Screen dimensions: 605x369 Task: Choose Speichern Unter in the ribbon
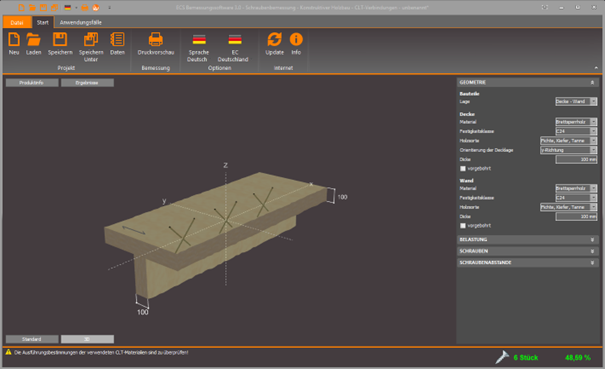tap(91, 47)
